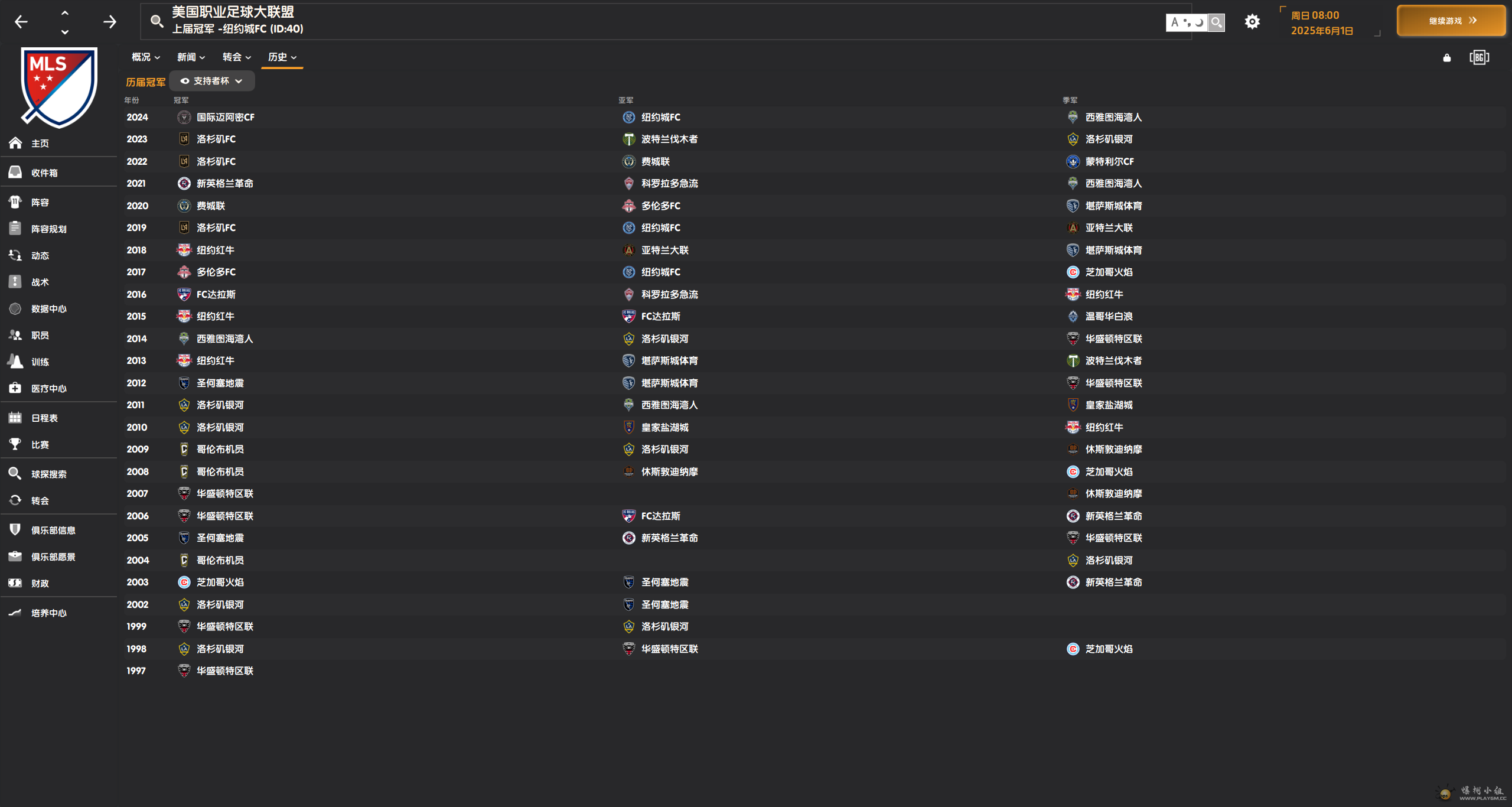Open the 主页 home sidebar icon
1512x807 pixels.
15,143
